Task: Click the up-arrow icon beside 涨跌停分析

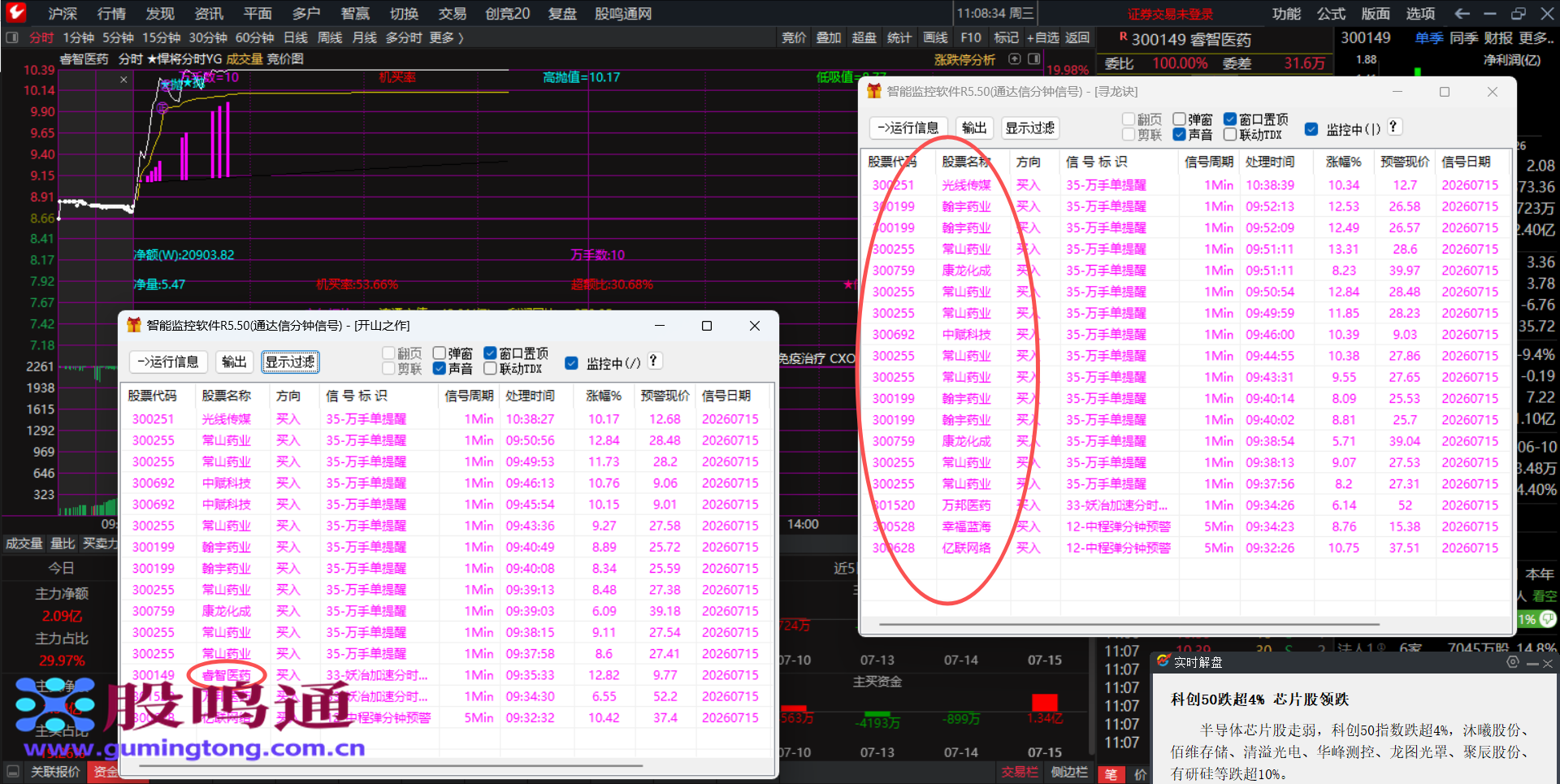Action: pos(1014,58)
